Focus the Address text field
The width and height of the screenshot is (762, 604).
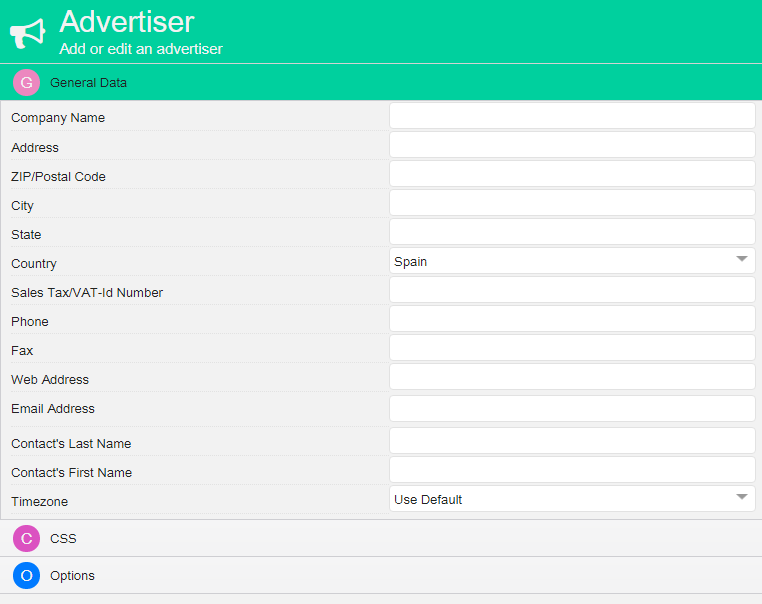[x=571, y=145]
